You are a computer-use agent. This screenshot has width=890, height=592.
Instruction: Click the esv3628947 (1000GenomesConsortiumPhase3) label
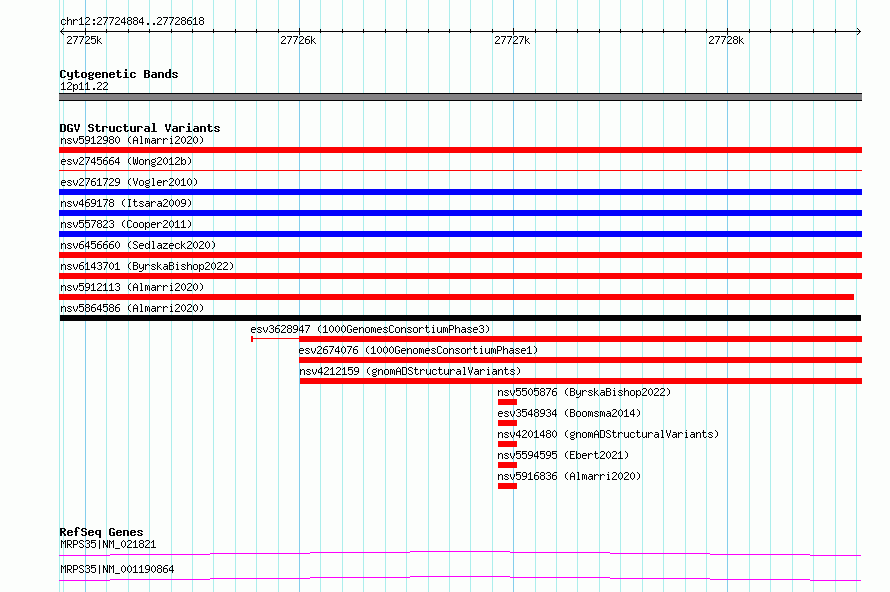tap(370, 329)
